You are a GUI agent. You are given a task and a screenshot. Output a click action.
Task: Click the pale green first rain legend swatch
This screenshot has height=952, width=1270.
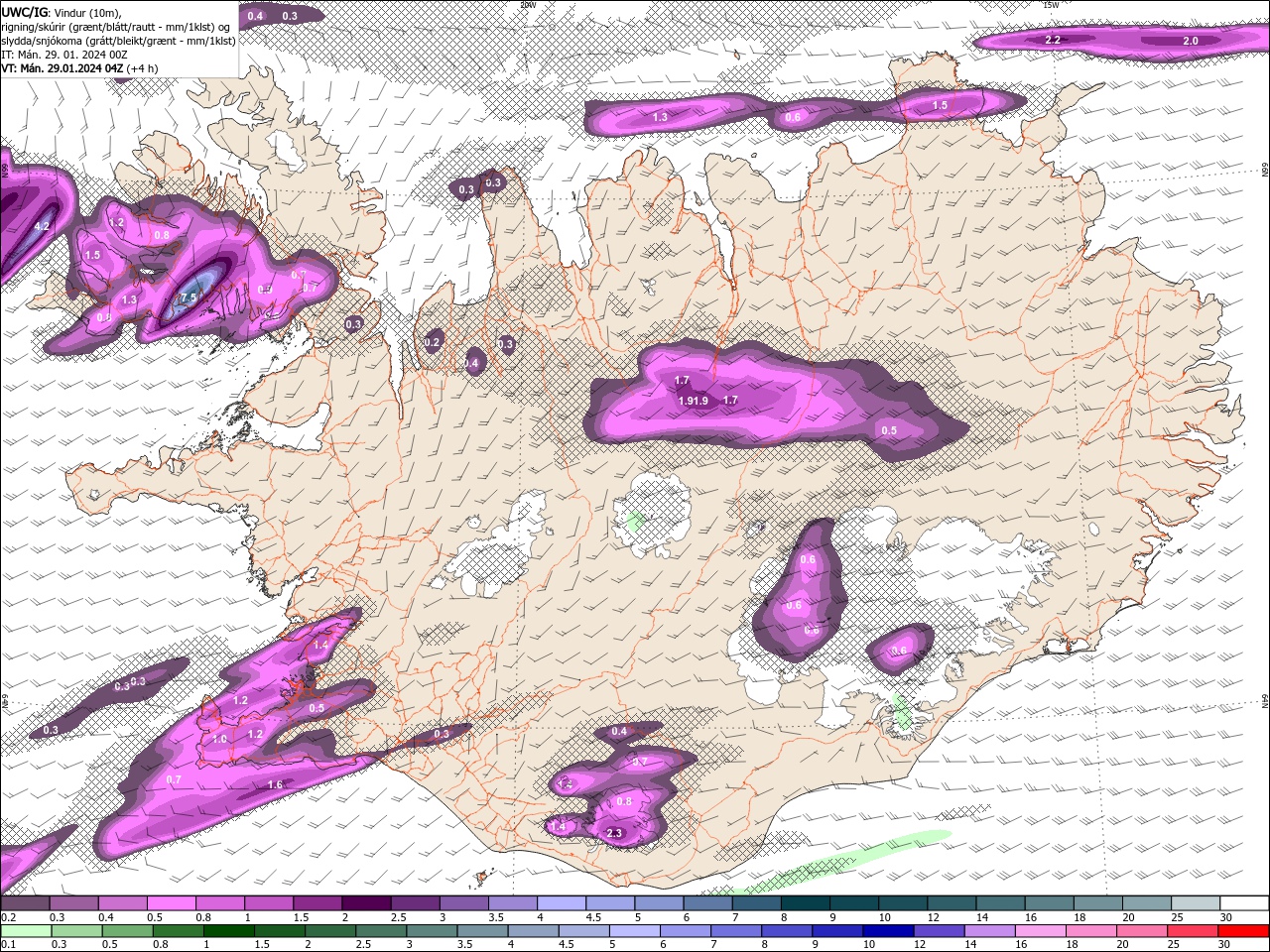point(25,930)
